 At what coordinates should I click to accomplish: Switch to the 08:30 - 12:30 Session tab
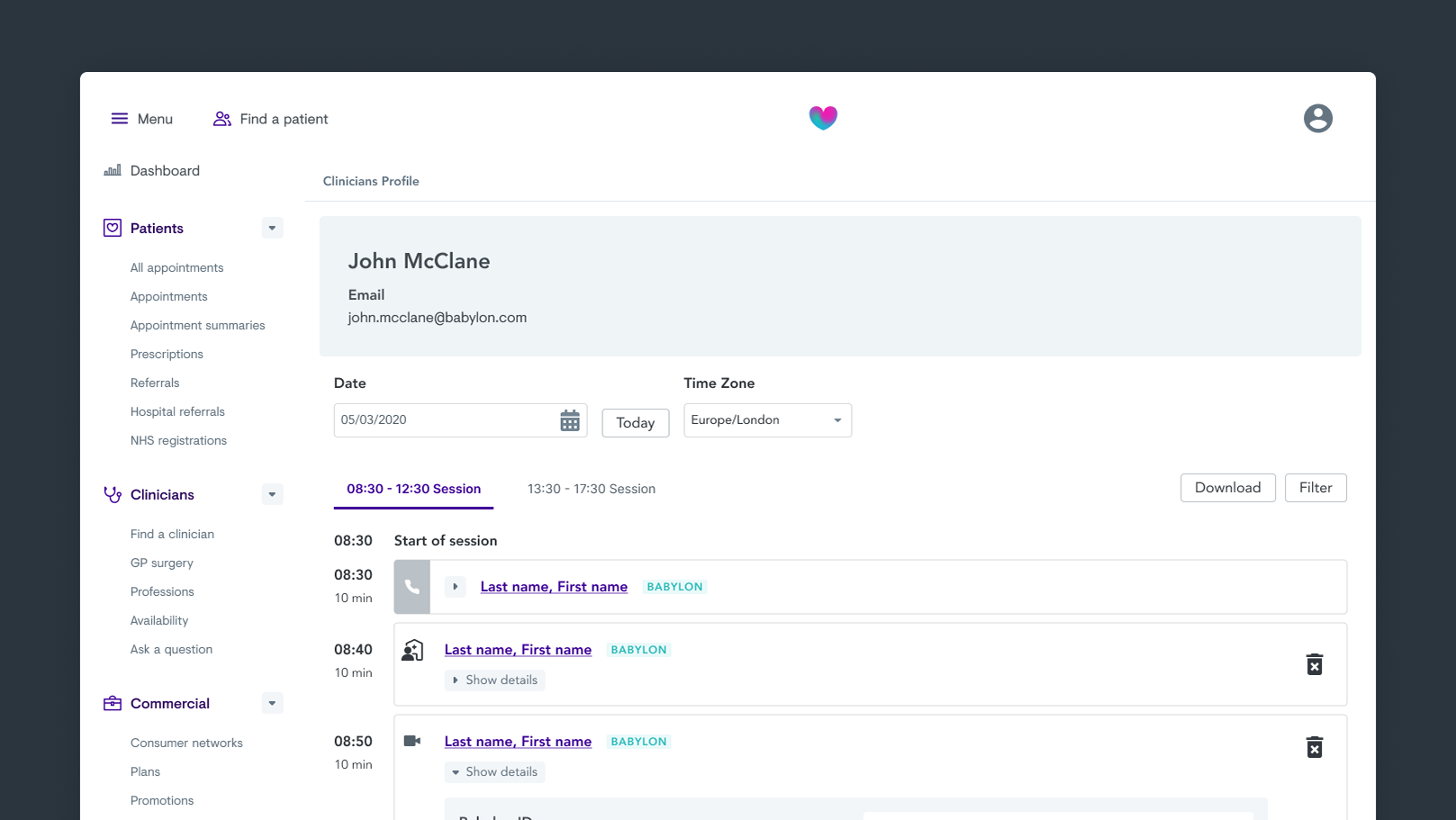coord(414,489)
